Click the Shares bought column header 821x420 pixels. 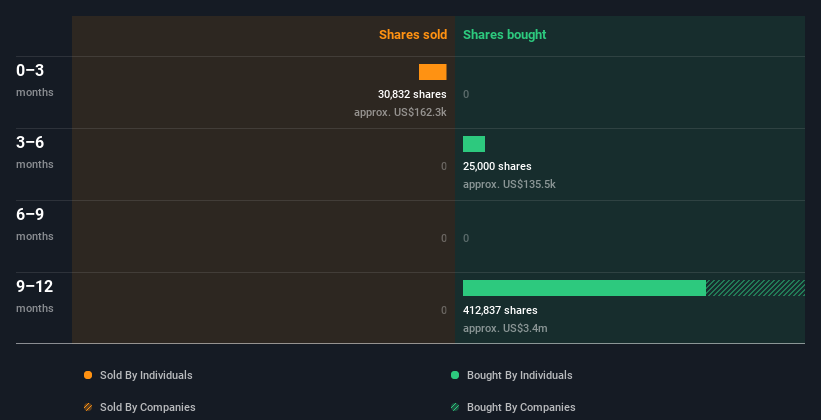[x=504, y=35]
